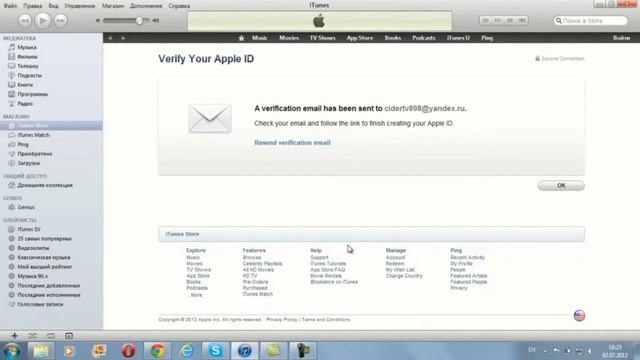The width and height of the screenshot is (640, 360).
Task: Open the Правка menu
Action: (x=32, y=6)
